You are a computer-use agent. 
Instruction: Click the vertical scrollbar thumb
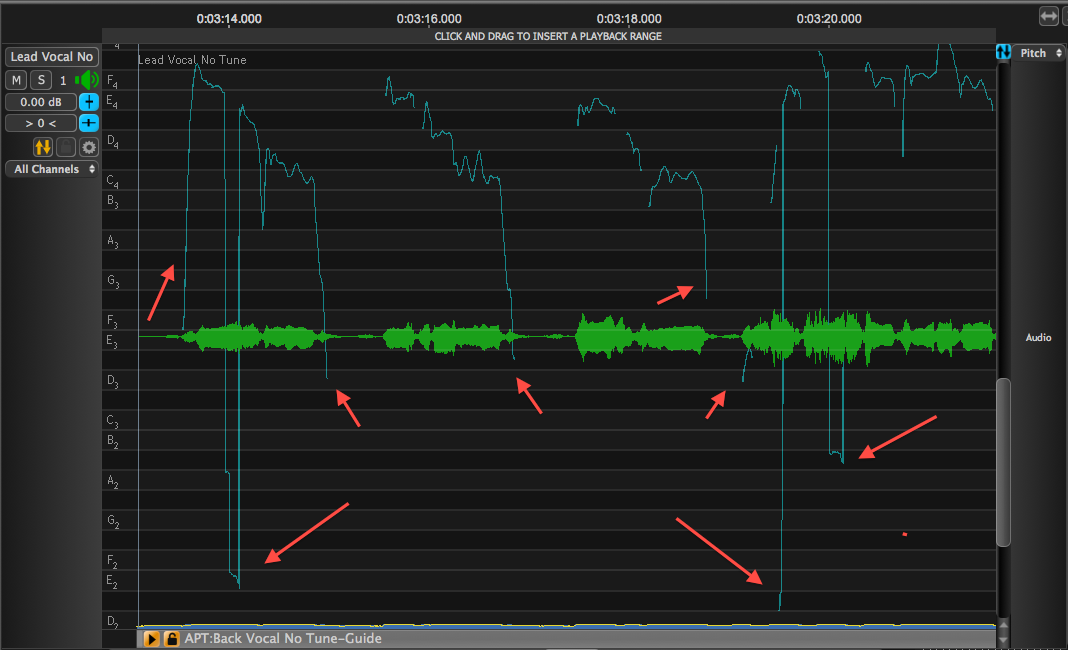click(x=1003, y=462)
